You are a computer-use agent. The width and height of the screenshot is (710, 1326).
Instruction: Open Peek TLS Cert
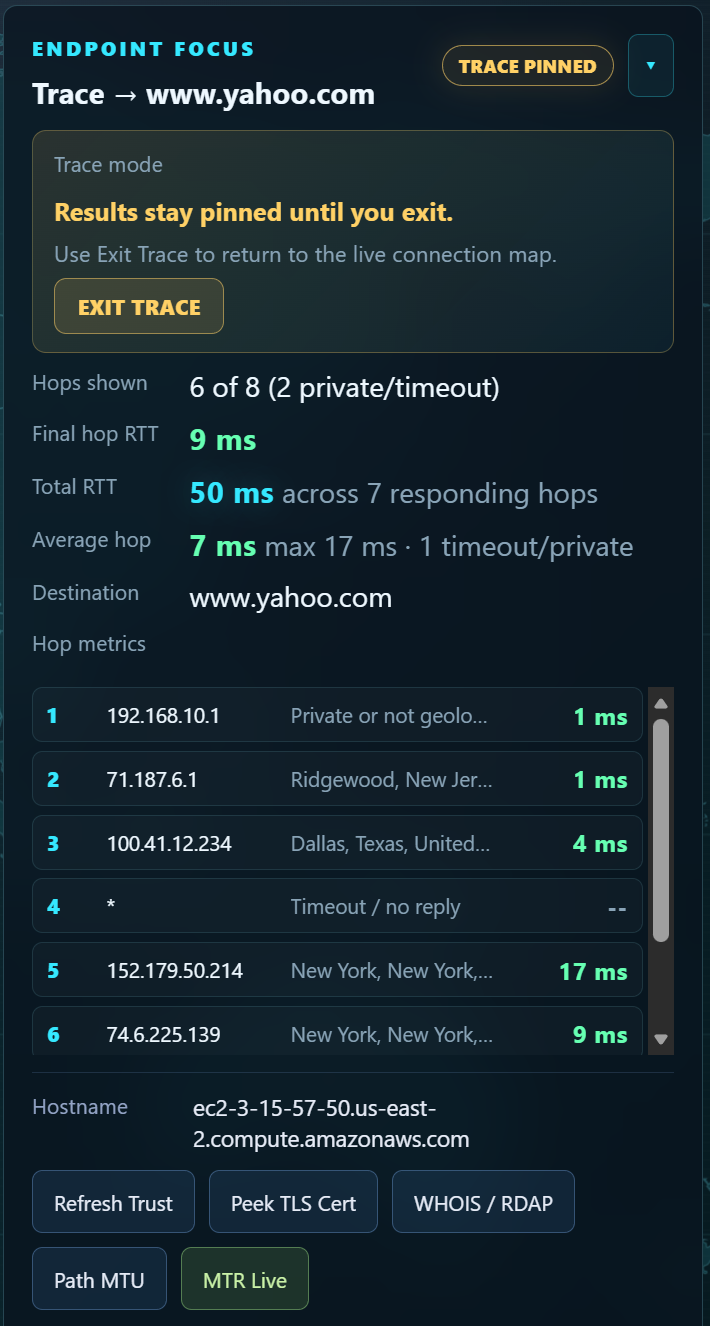click(293, 1202)
